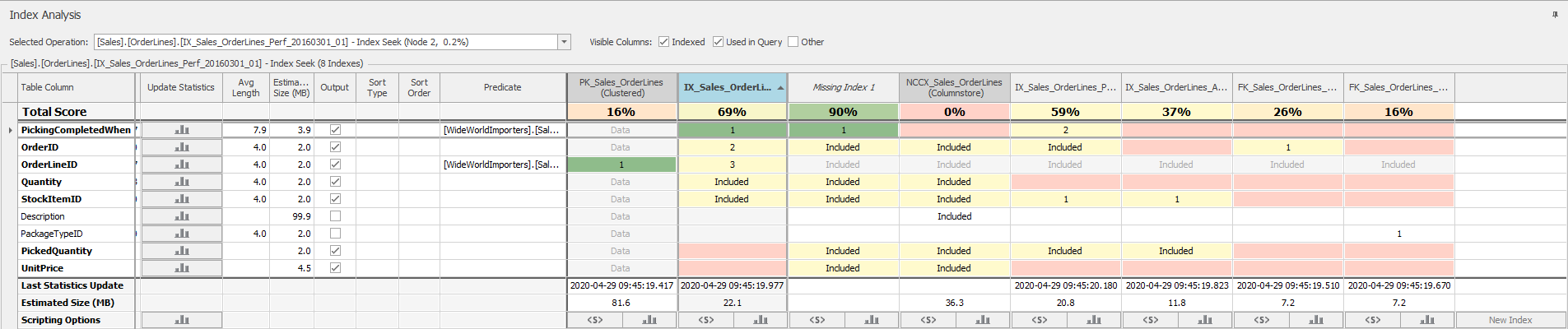Viewport: 1568px width, 329px height.
Task: Select the Update Statistics column header
Action: coord(180,87)
